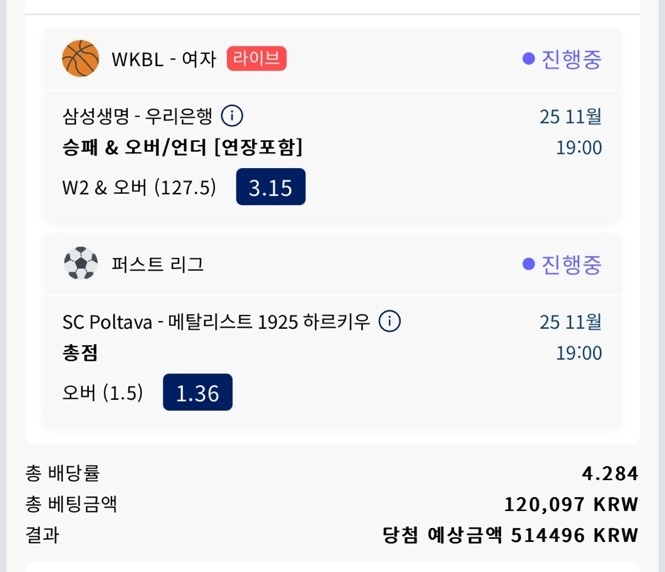Click the soccer ball icon beside 퍼스트 리그
Screen dimensions: 665x572
pyautogui.click(x=80, y=264)
